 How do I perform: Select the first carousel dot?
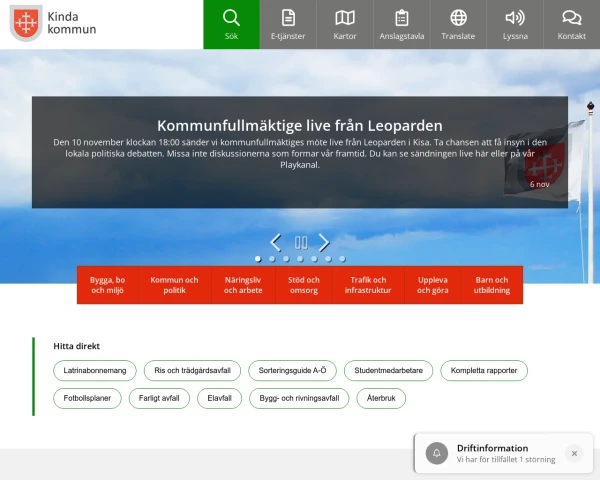tap(258, 259)
